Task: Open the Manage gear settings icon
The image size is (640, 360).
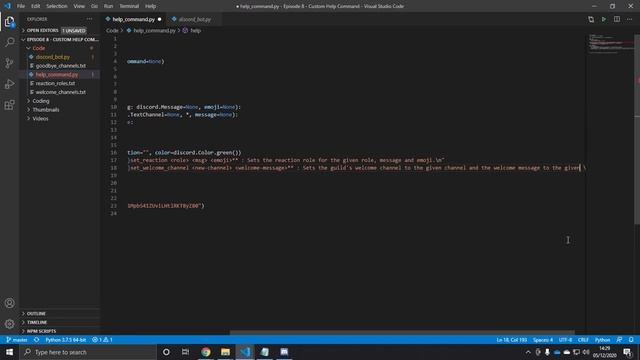Action: (x=9, y=324)
